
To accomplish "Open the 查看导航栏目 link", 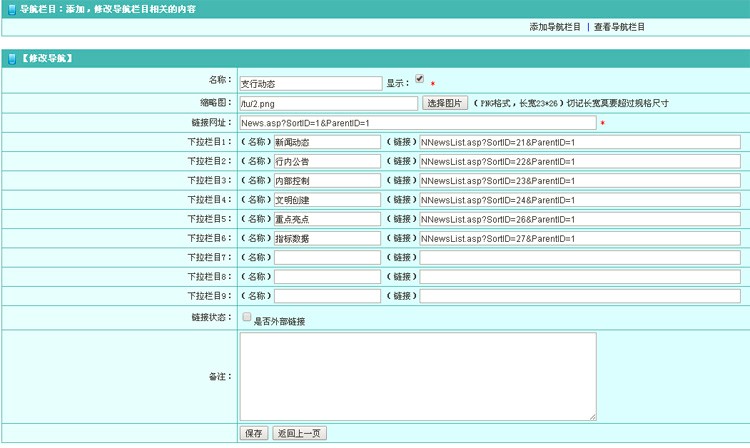I will click(620, 27).
